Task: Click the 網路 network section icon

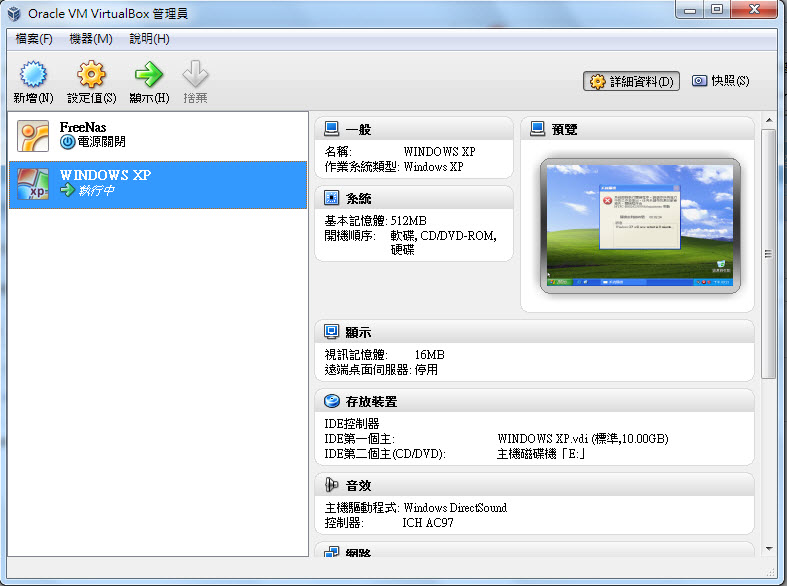Action: click(332, 552)
